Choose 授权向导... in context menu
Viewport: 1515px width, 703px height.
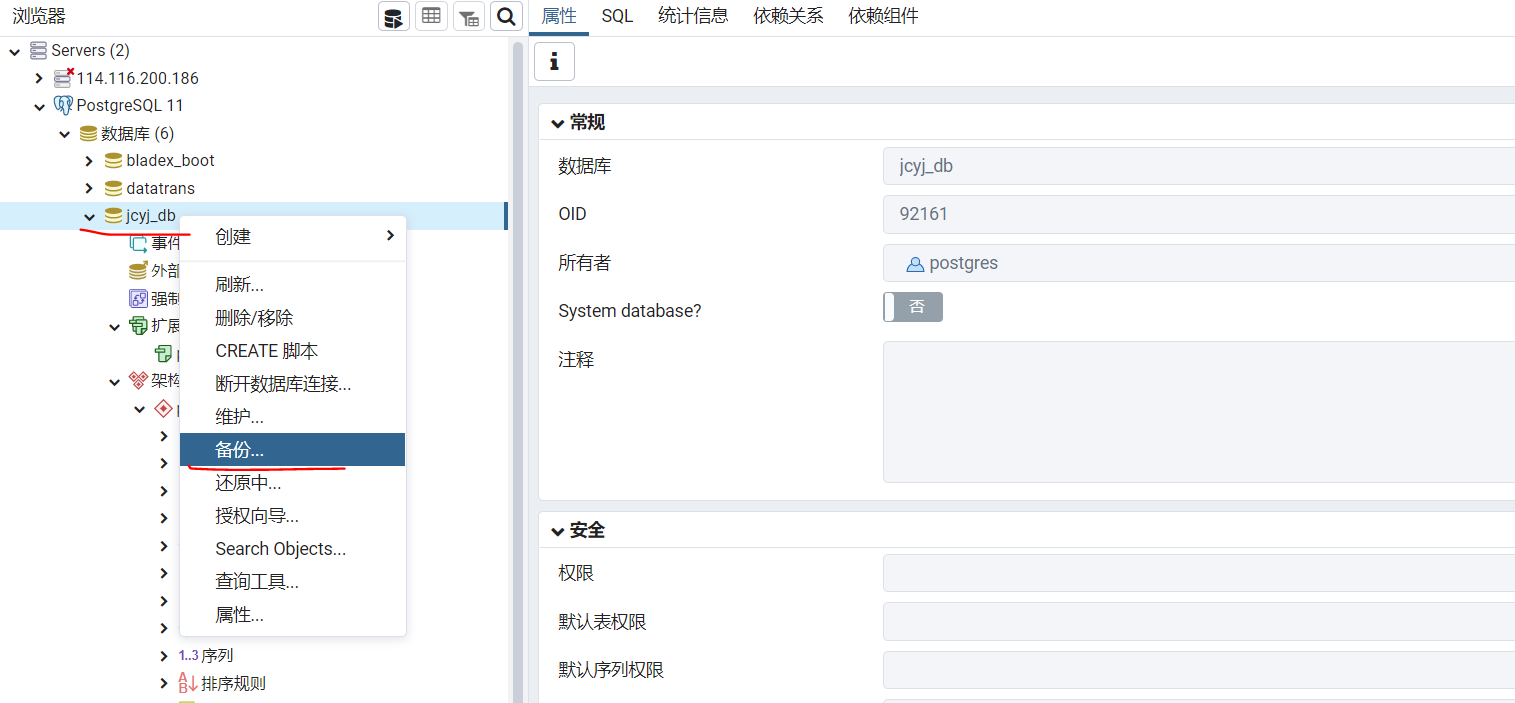pyautogui.click(x=293, y=516)
